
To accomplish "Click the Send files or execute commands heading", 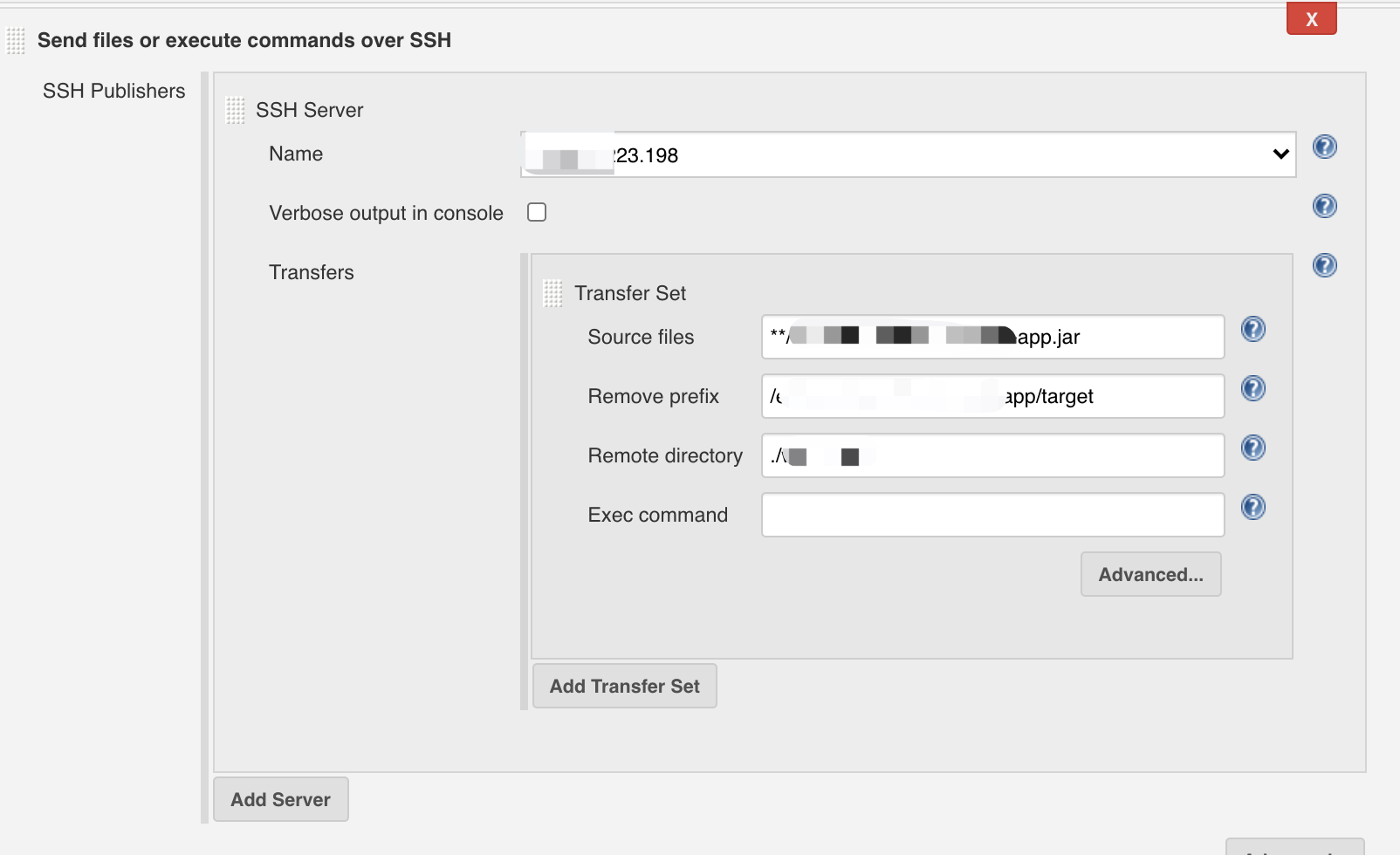I will (x=244, y=40).
